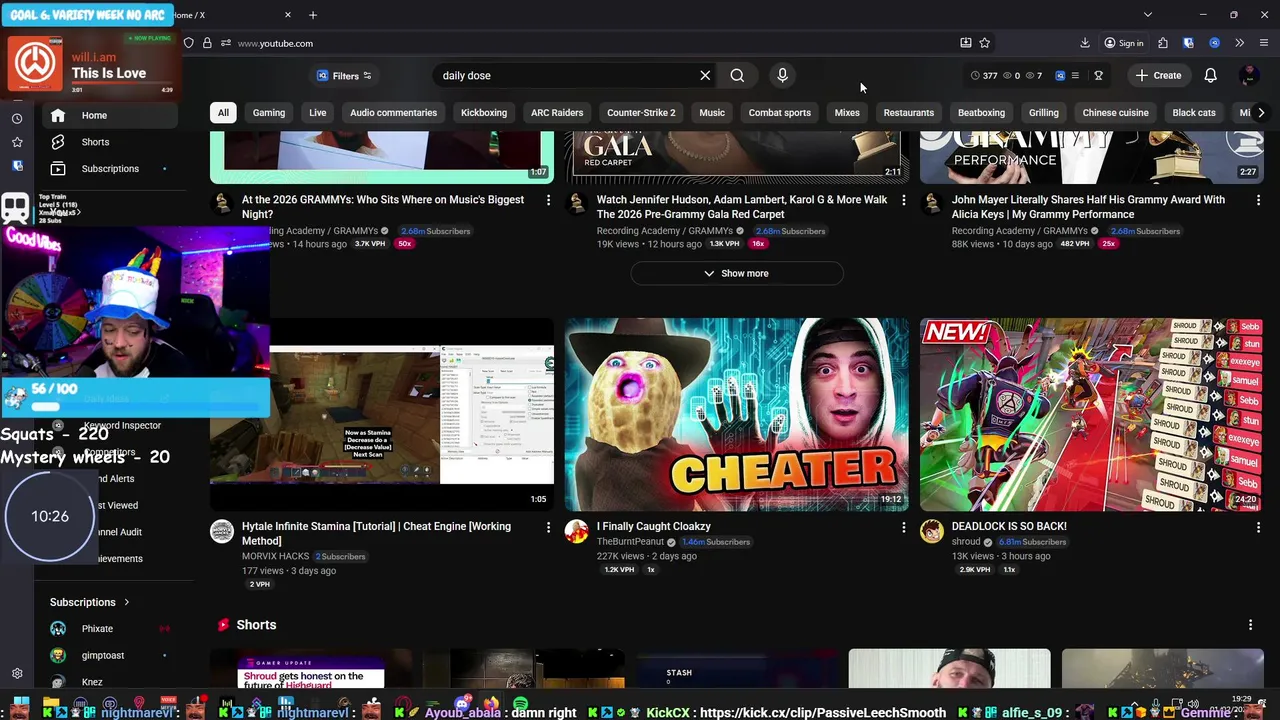The width and height of the screenshot is (1280, 720).
Task: Bookmark this page with star icon
Action: [x=985, y=43]
